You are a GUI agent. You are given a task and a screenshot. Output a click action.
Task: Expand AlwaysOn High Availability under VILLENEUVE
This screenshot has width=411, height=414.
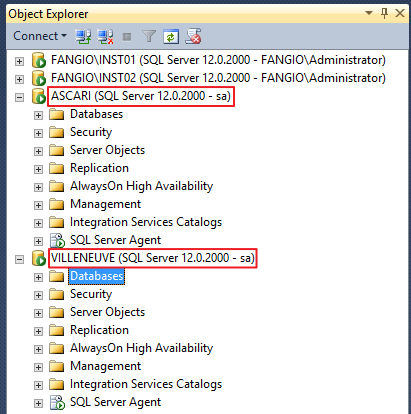point(38,349)
